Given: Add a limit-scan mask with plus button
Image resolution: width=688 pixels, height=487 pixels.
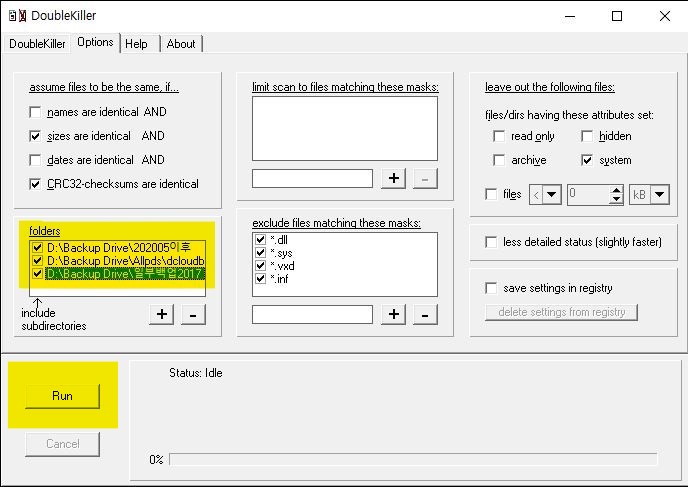Looking at the screenshot, I should [394, 178].
